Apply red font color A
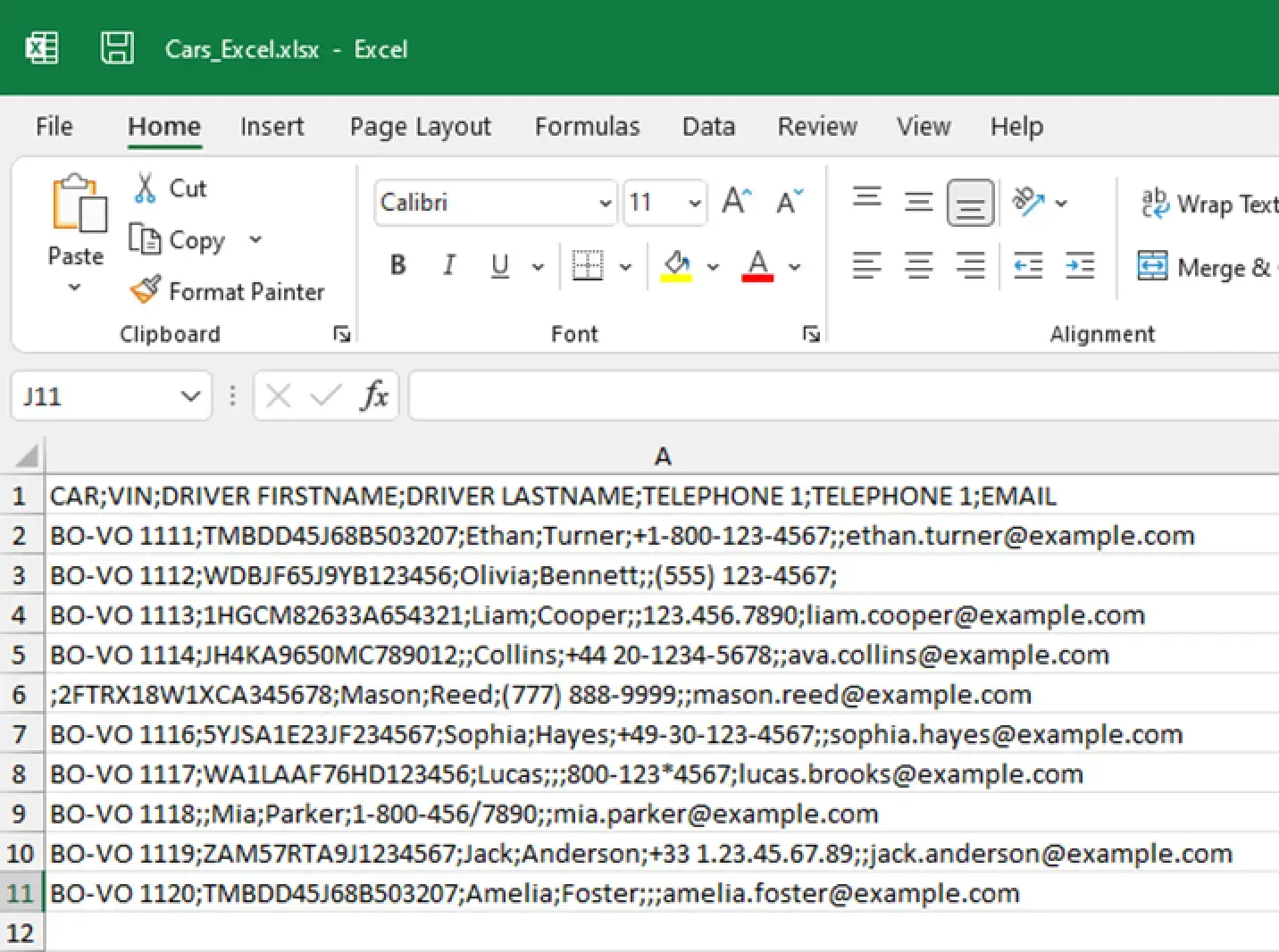The image size is (1279, 952). pyautogui.click(x=757, y=265)
